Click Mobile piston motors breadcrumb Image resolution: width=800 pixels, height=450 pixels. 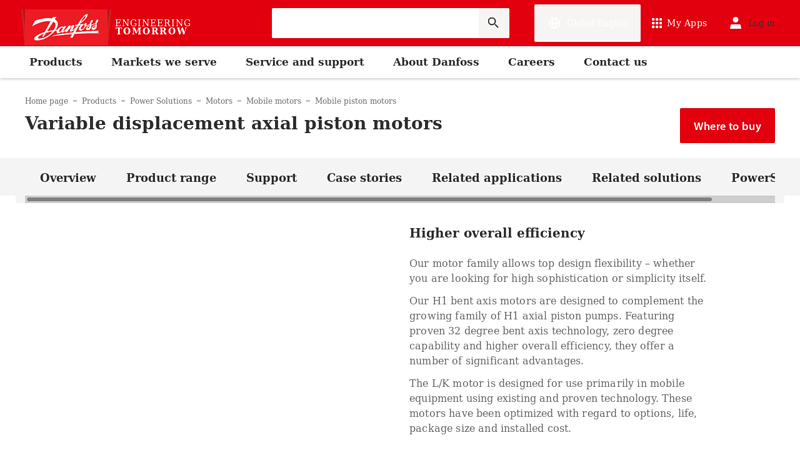pos(356,101)
